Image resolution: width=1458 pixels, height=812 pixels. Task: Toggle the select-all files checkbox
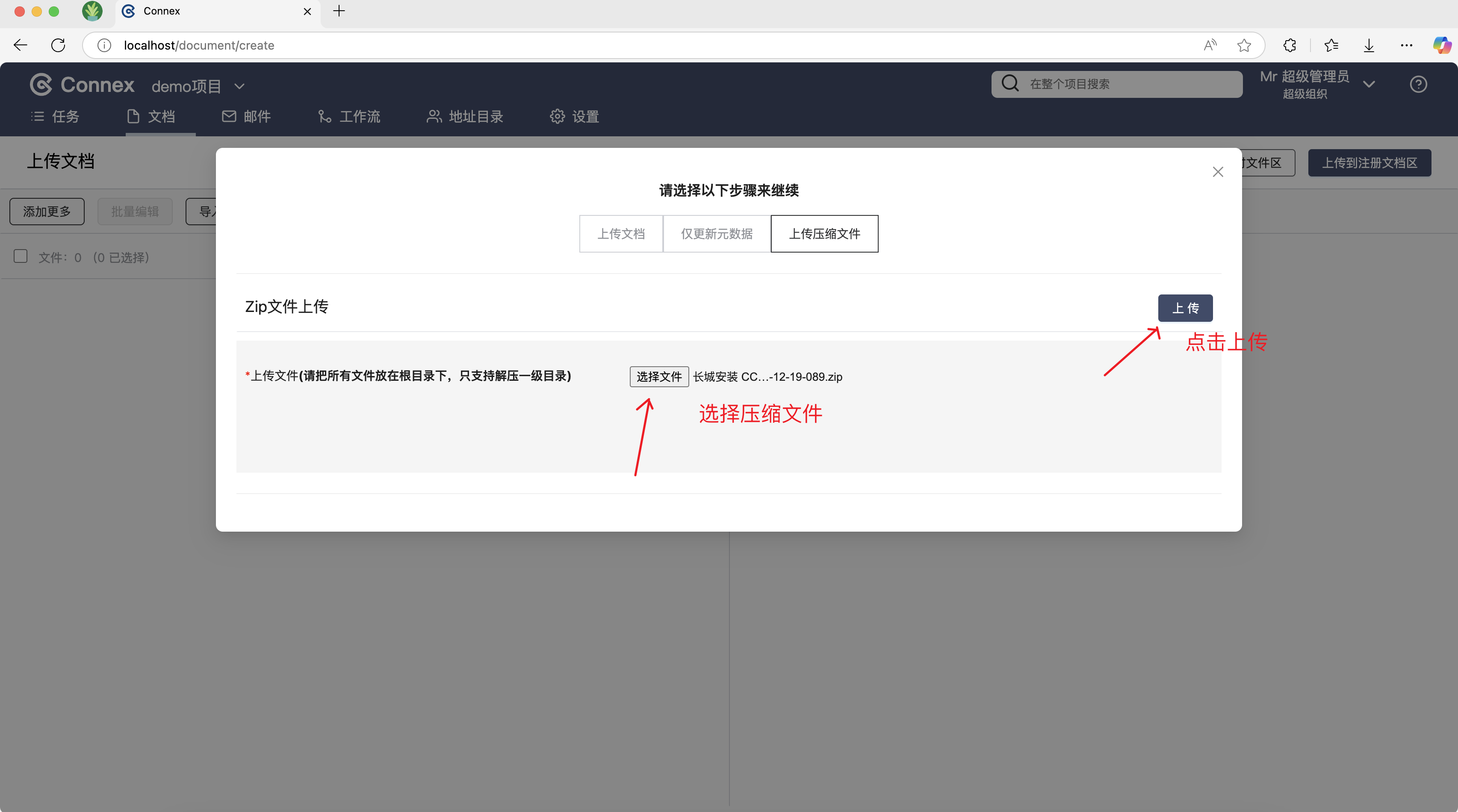tap(21, 256)
